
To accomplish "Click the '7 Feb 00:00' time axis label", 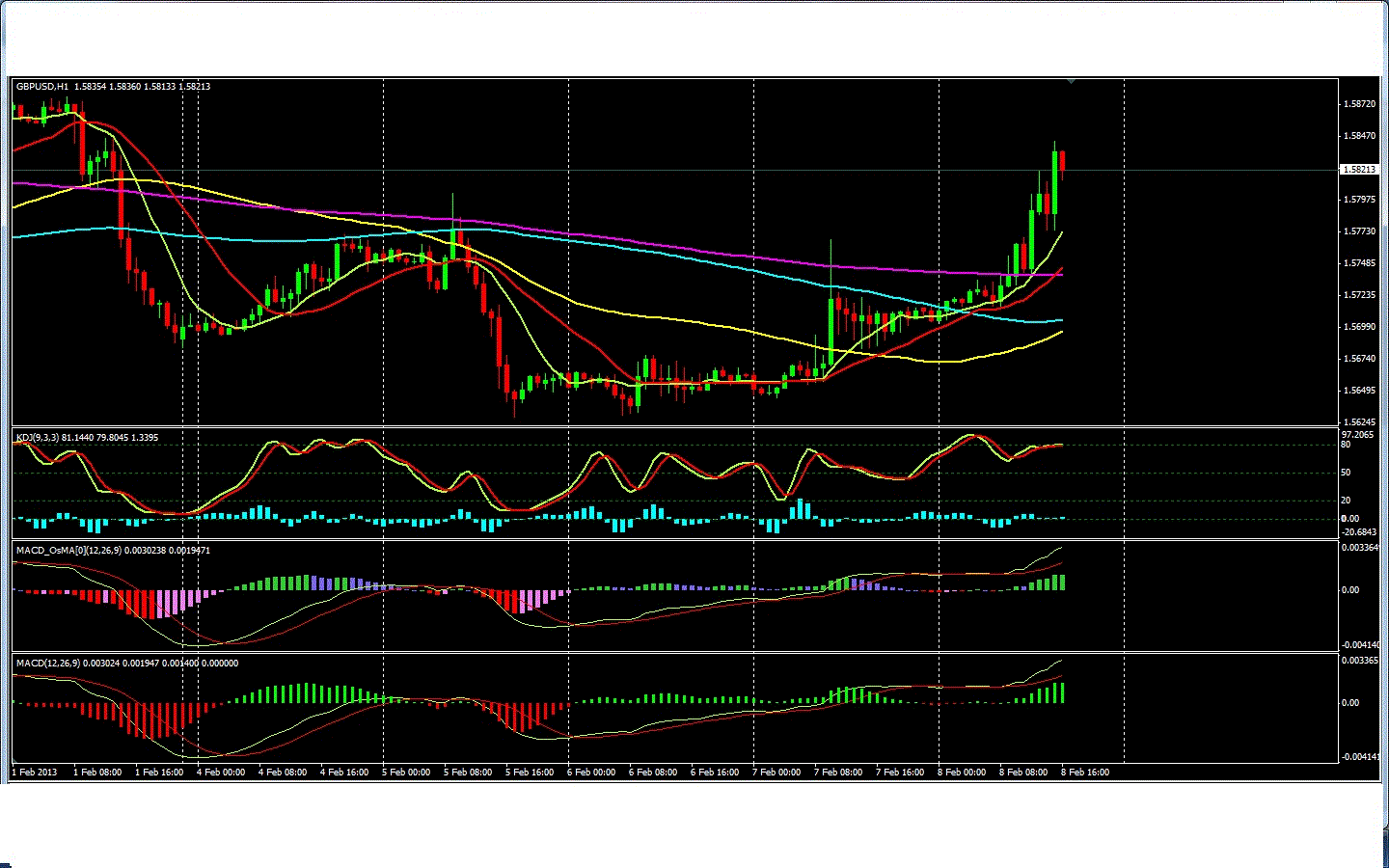I will [776, 773].
